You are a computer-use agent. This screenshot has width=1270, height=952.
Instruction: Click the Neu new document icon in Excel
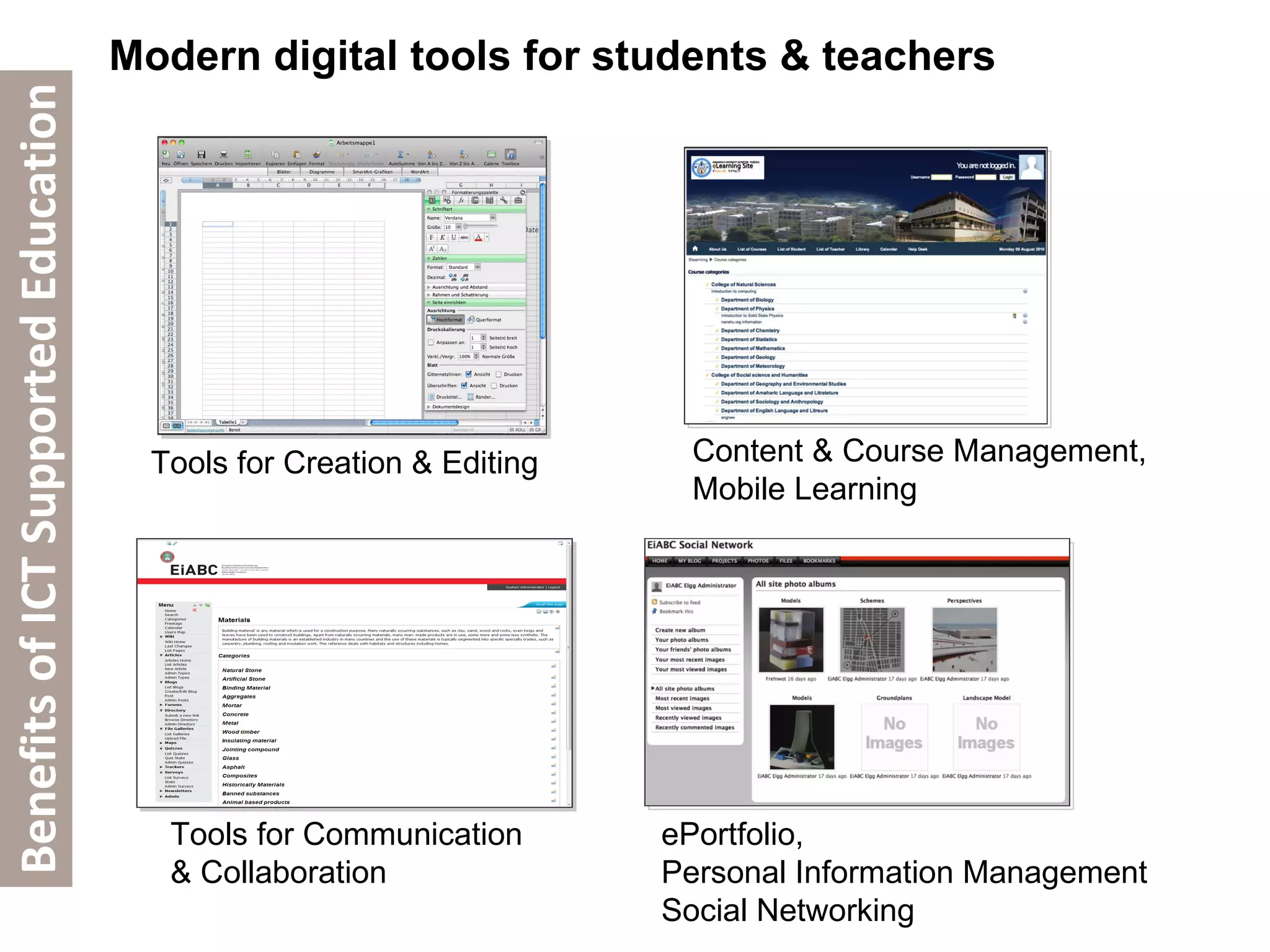point(166,154)
